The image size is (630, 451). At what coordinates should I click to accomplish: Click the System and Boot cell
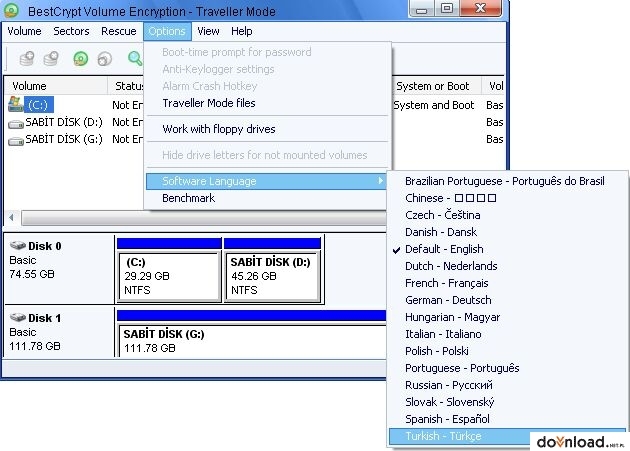[434, 105]
